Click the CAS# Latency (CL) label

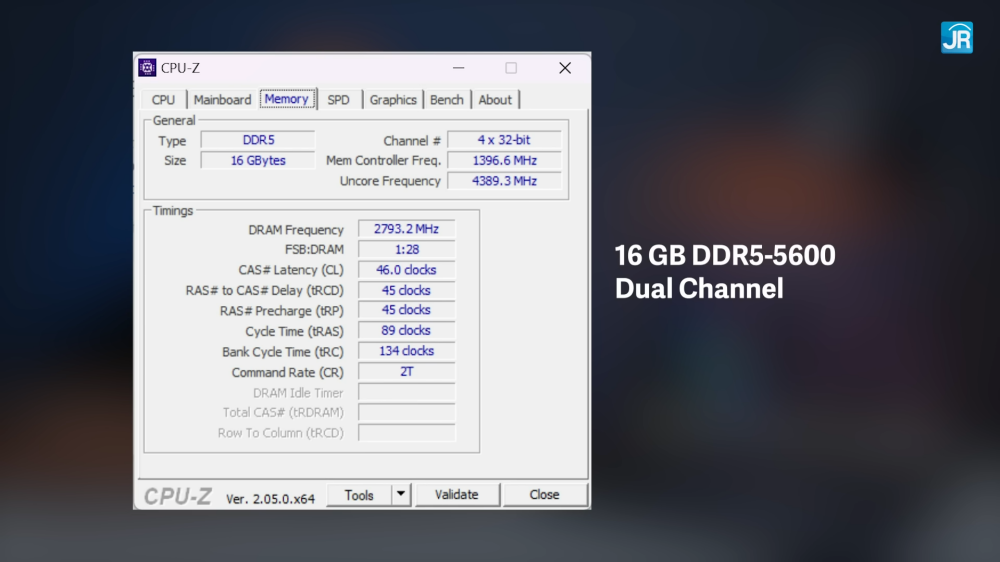291,270
